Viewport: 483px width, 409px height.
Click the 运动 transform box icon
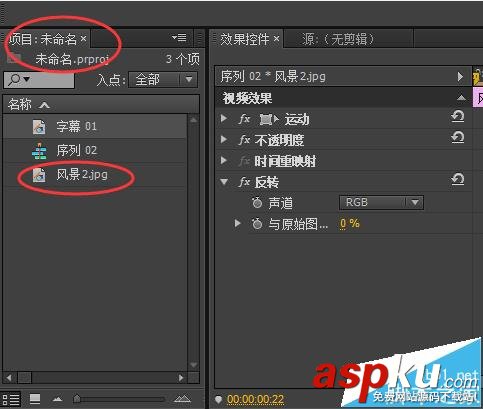coord(266,119)
